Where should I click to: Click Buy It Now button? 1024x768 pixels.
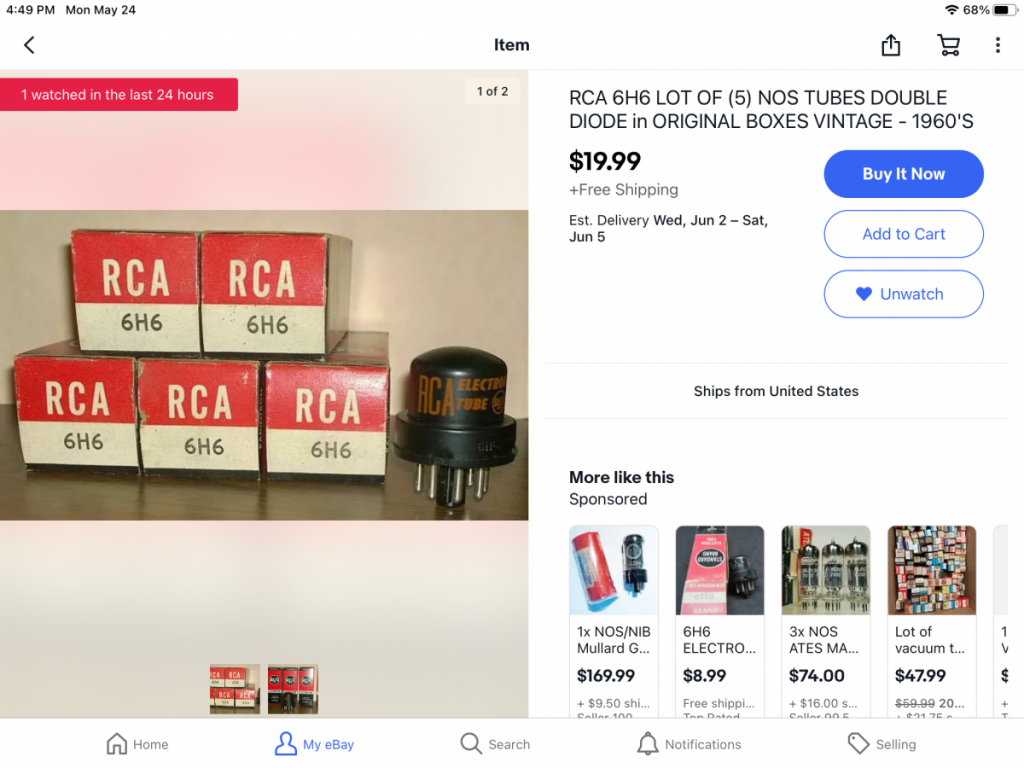click(903, 174)
